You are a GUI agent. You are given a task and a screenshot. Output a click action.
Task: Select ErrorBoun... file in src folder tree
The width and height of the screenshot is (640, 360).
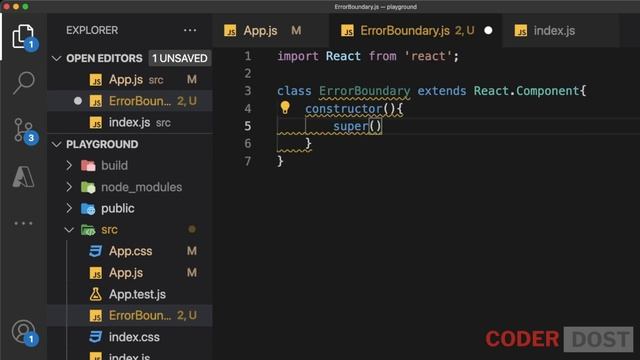pos(130,316)
